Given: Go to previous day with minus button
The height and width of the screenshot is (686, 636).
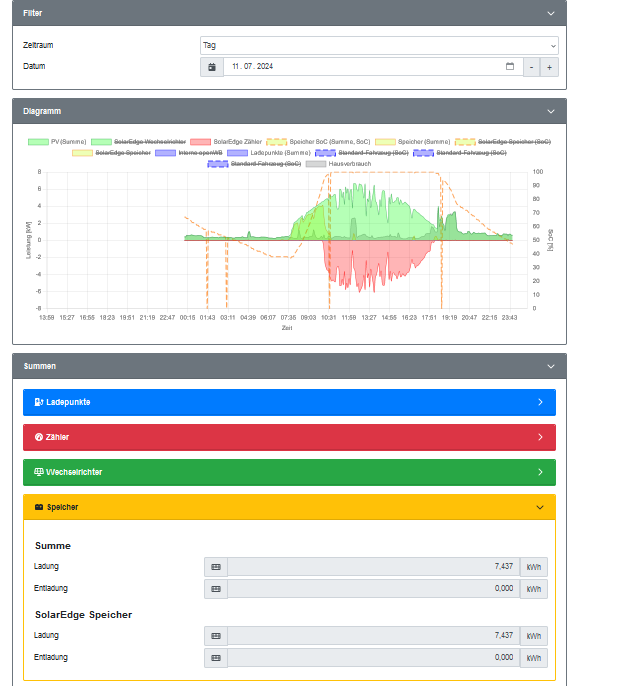Looking at the screenshot, I should [x=531, y=67].
